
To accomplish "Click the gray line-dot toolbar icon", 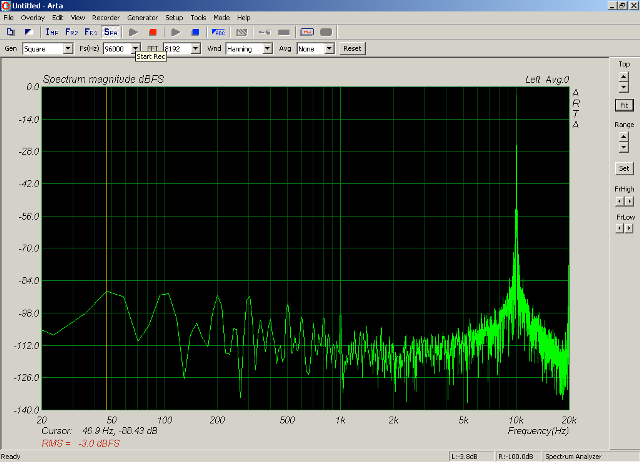I will coord(264,32).
